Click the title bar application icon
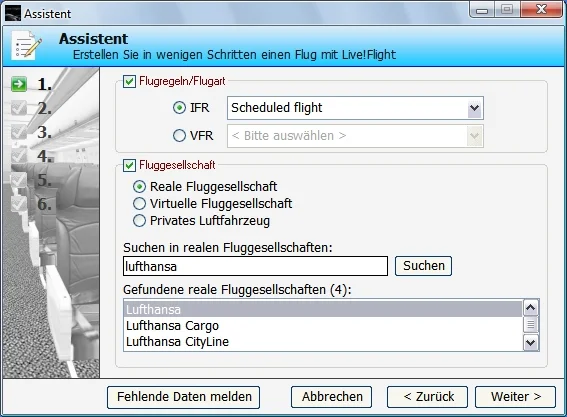This screenshot has width=567, height=417. coord(13,13)
